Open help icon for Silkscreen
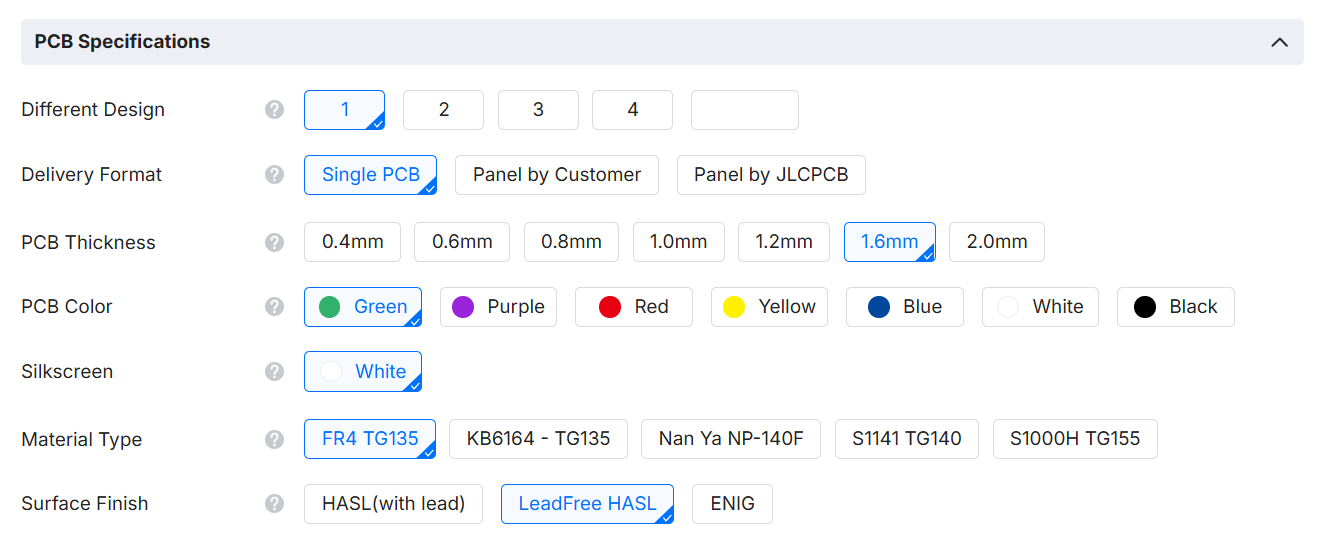This screenshot has height=541, width=1333. 275,371
